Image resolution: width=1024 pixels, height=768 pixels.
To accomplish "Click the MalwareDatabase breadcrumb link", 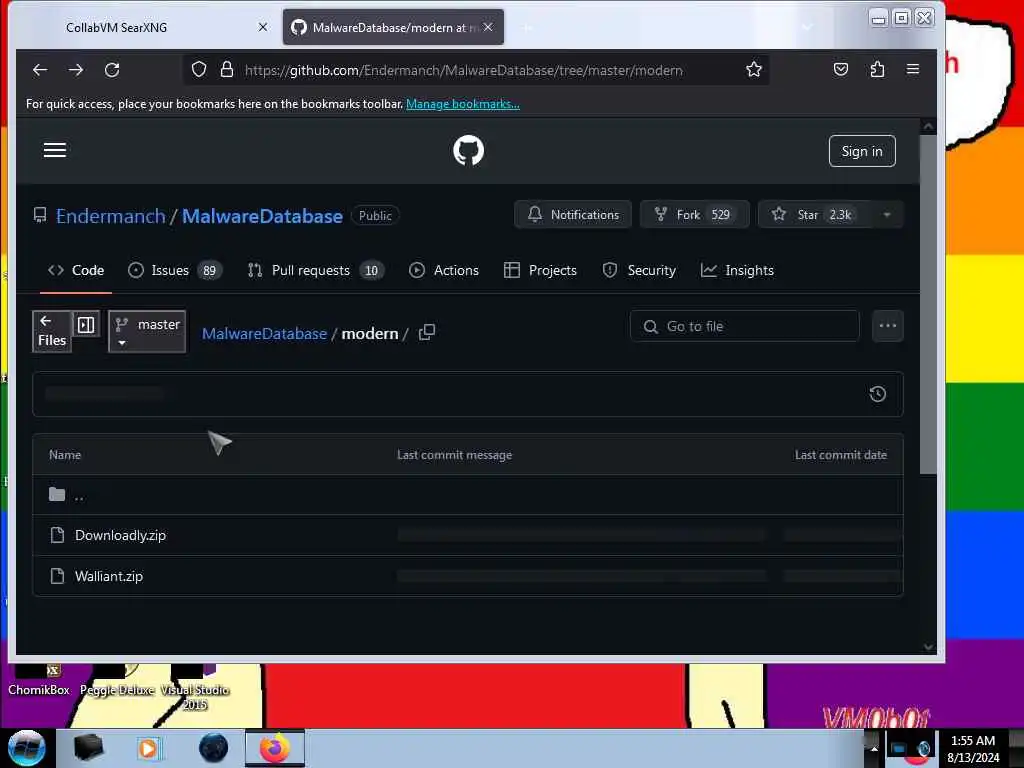I will pos(264,334).
